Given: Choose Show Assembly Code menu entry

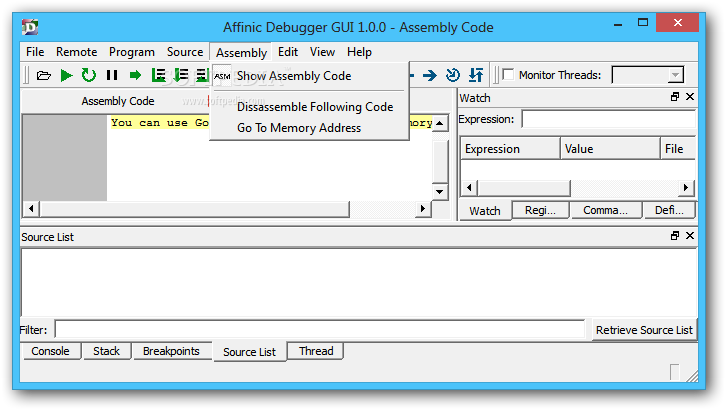Looking at the screenshot, I should click(309, 76).
